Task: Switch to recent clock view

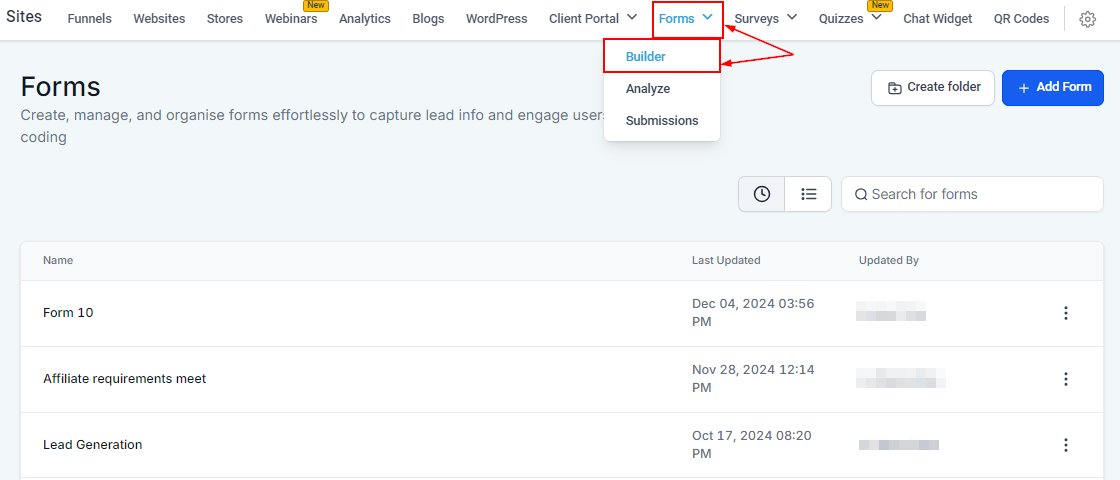Action: click(762, 194)
